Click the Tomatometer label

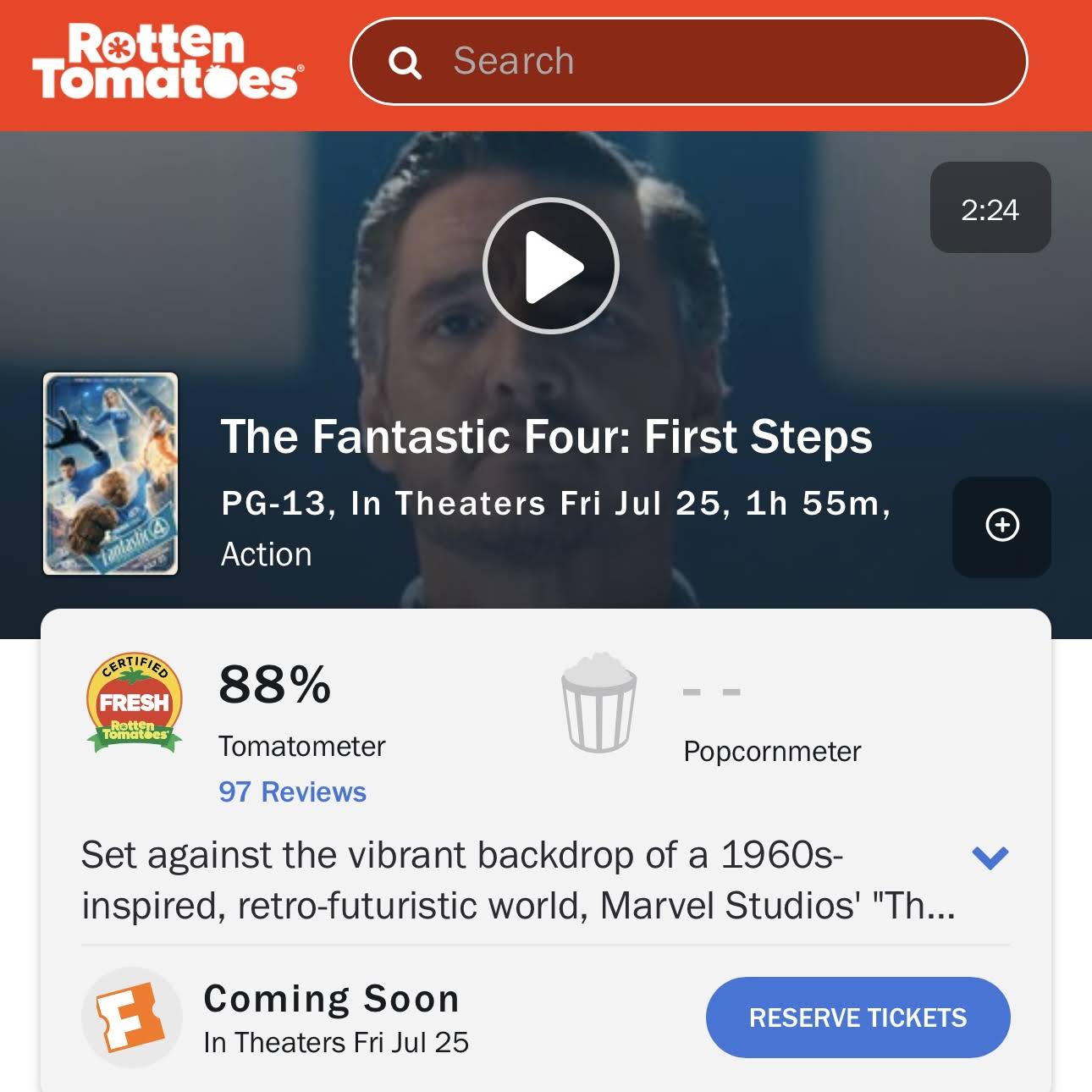[302, 747]
